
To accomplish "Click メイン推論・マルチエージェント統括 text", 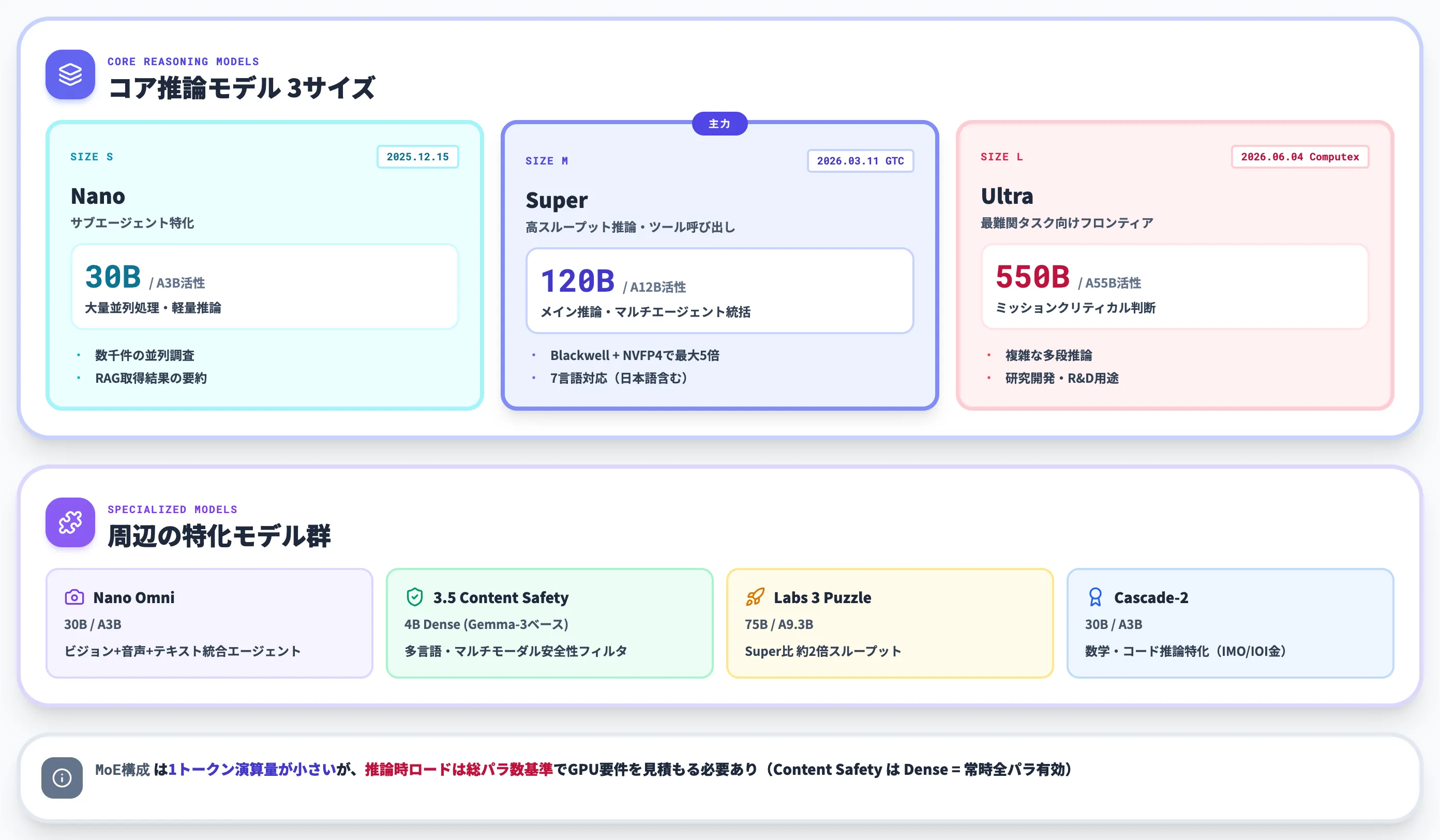I will coord(646,312).
